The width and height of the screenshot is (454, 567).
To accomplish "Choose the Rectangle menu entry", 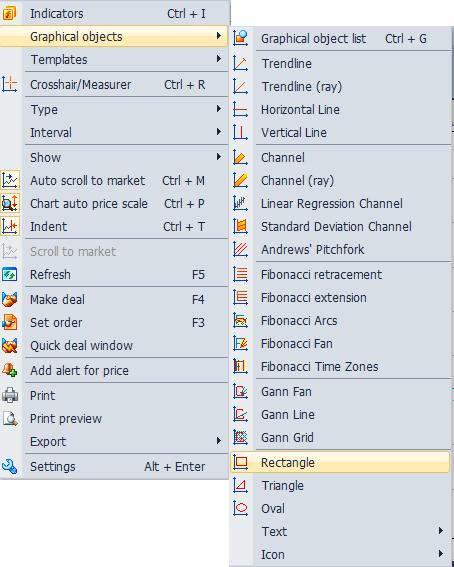I will [x=340, y=462].
